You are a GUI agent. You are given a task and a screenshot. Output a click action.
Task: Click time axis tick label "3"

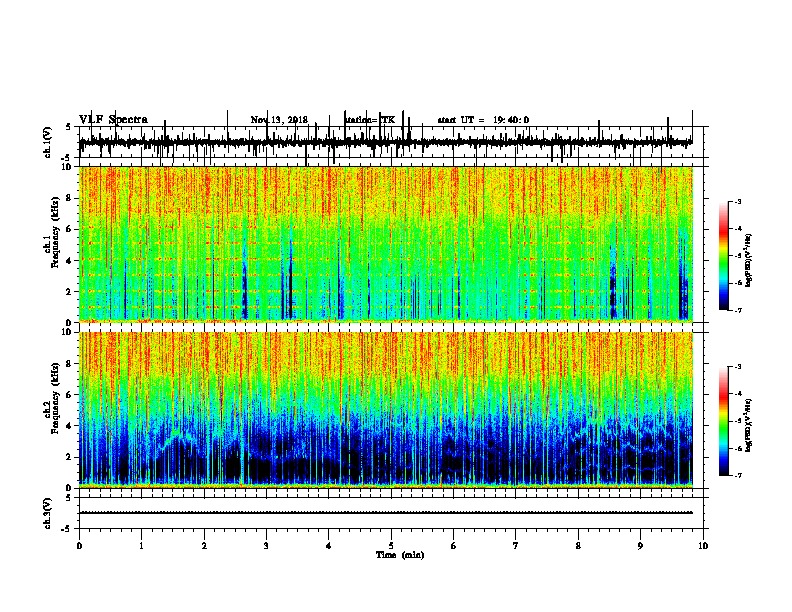(266, 546)
